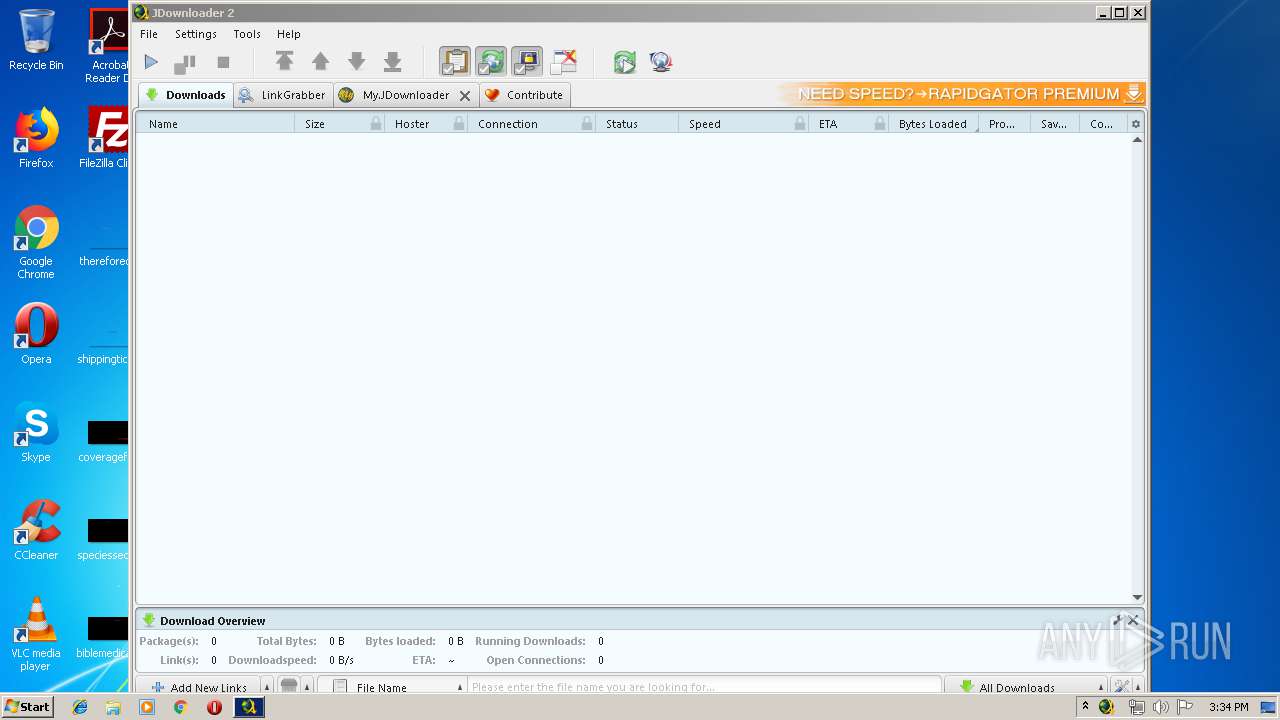Click the Rapidgator Premium speed banner
Viewport: 1280px width, 720px height.
[x=961, y=94]
